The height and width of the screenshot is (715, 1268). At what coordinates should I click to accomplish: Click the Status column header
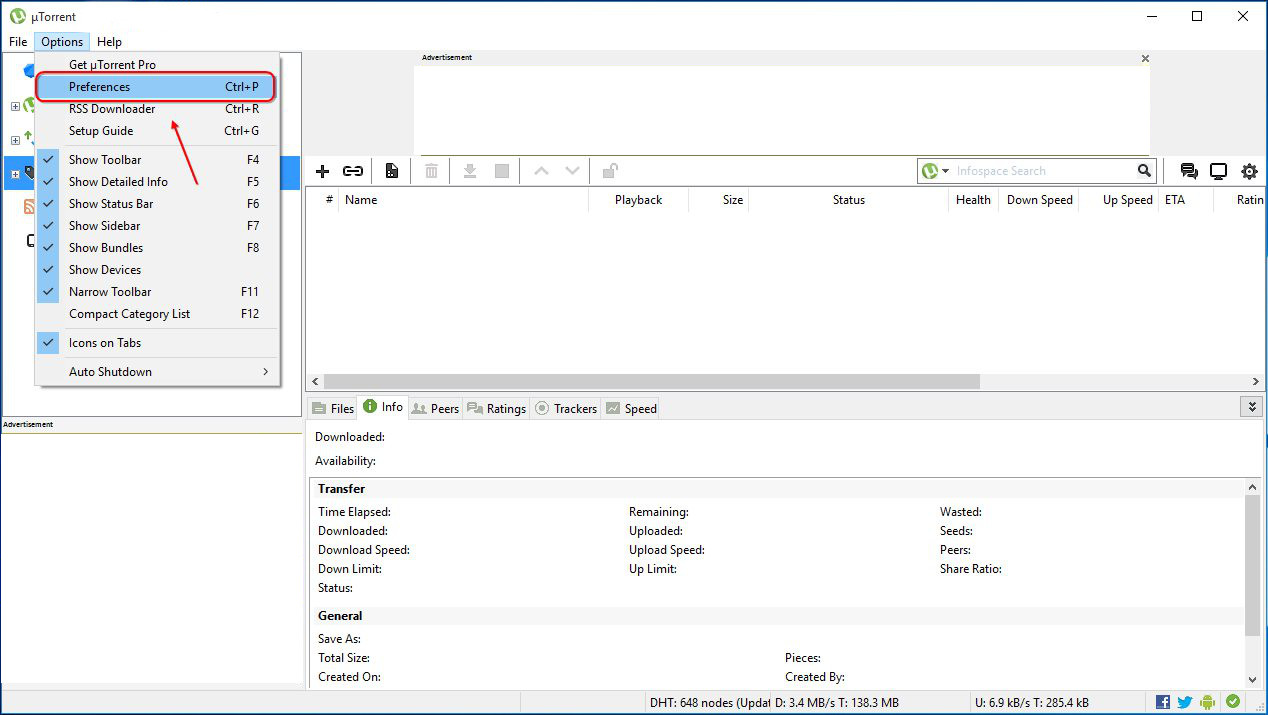click(x=849, y=200)
